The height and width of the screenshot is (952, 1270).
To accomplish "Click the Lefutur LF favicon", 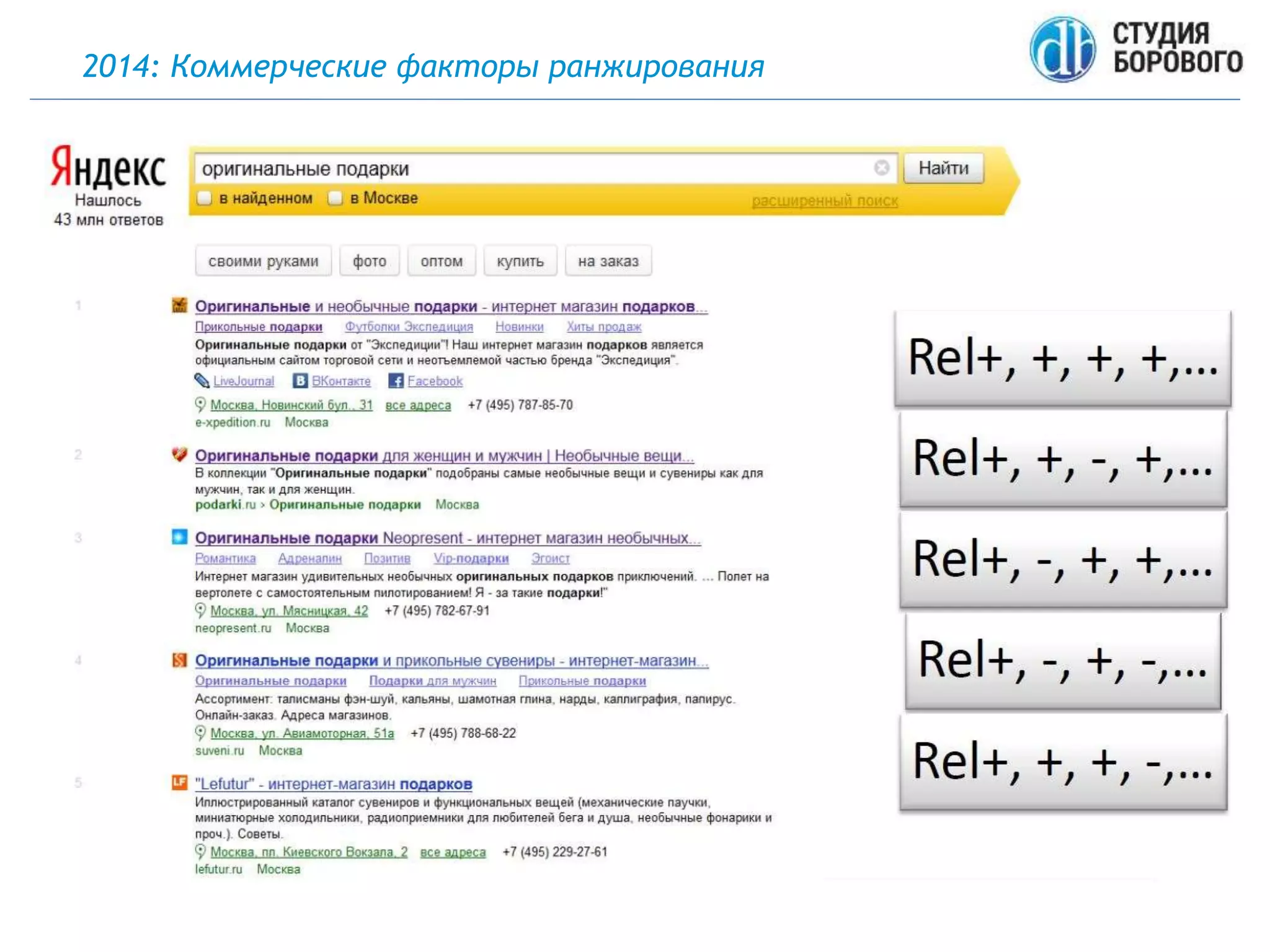I will [179, 782].
